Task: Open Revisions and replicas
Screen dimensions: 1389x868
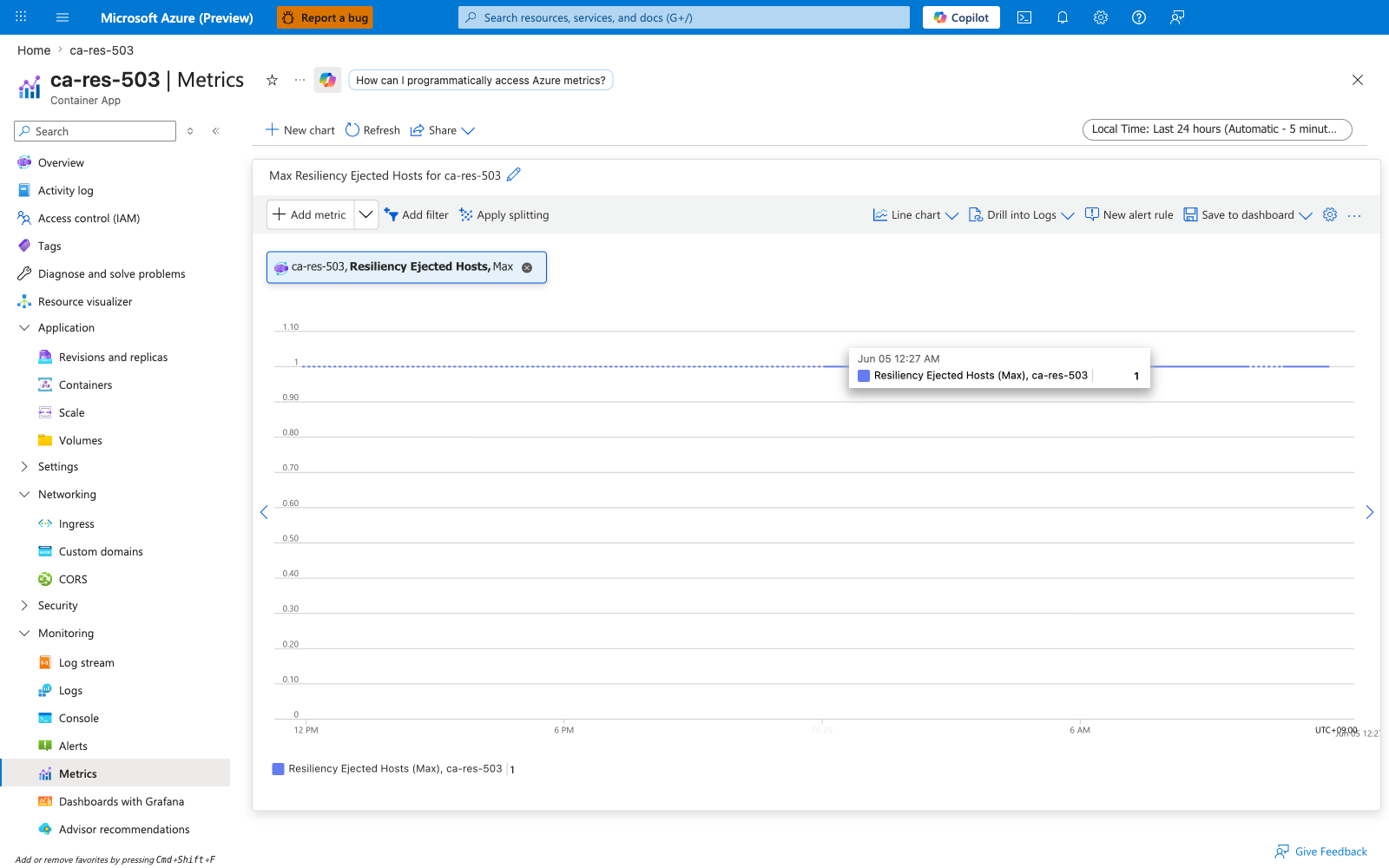Action: coord(115,357)
